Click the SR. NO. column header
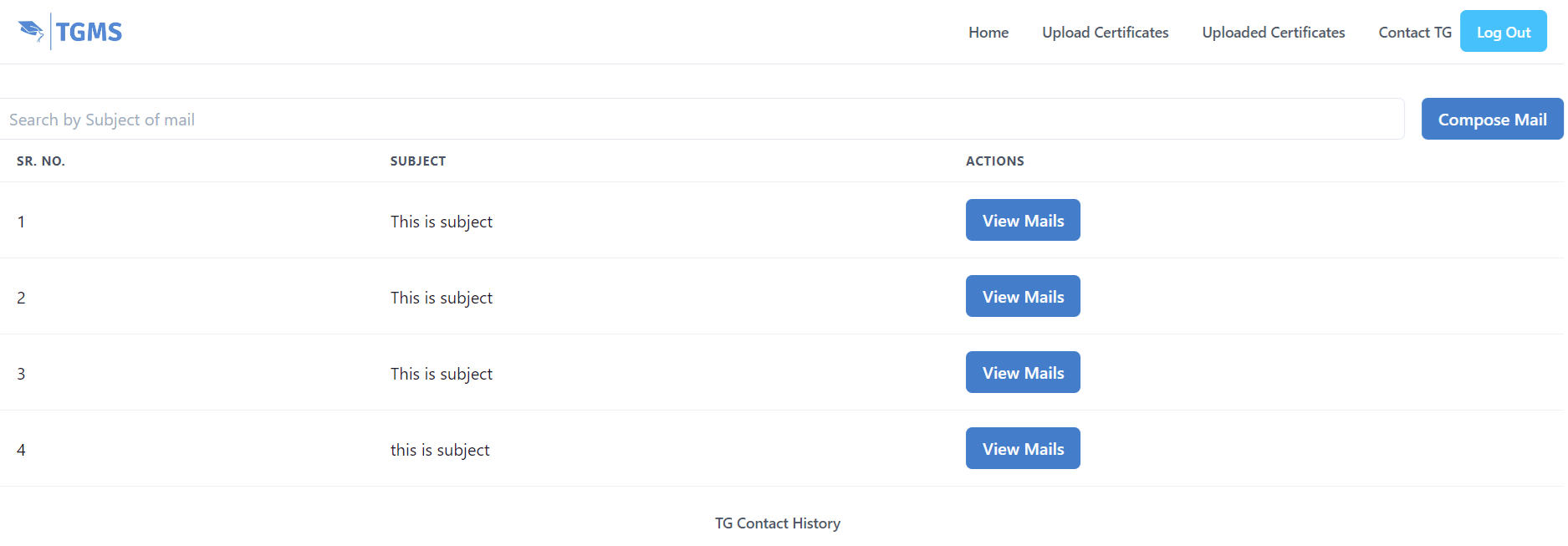 tap(41, 161)
